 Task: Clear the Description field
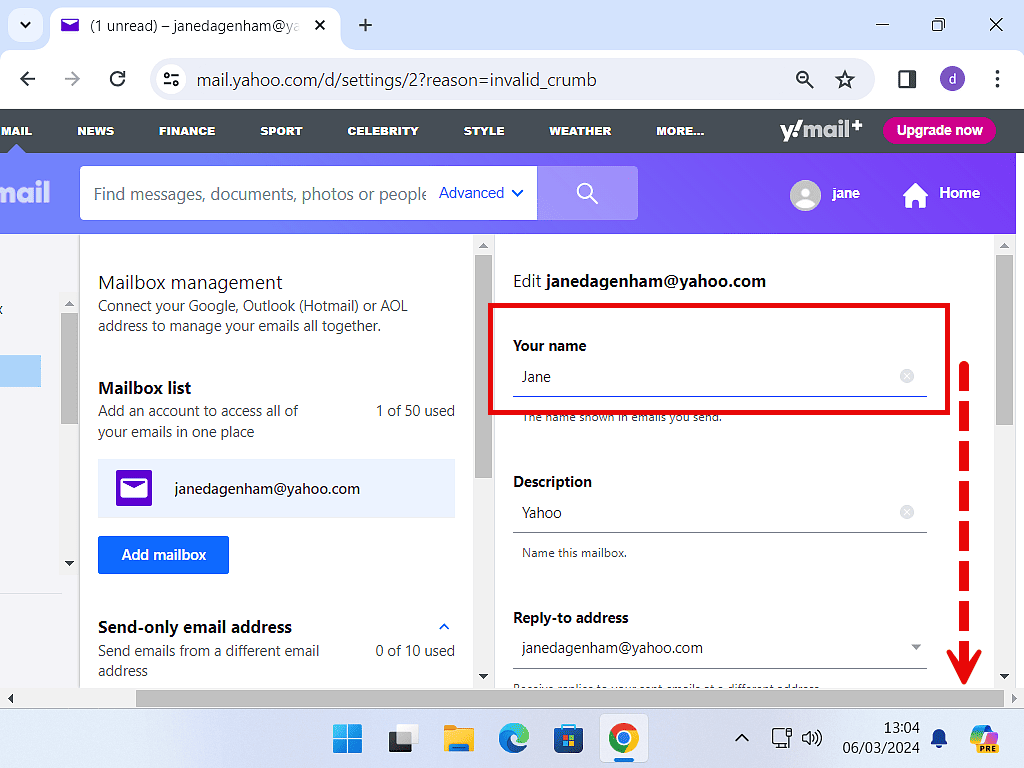coord(907,512)
